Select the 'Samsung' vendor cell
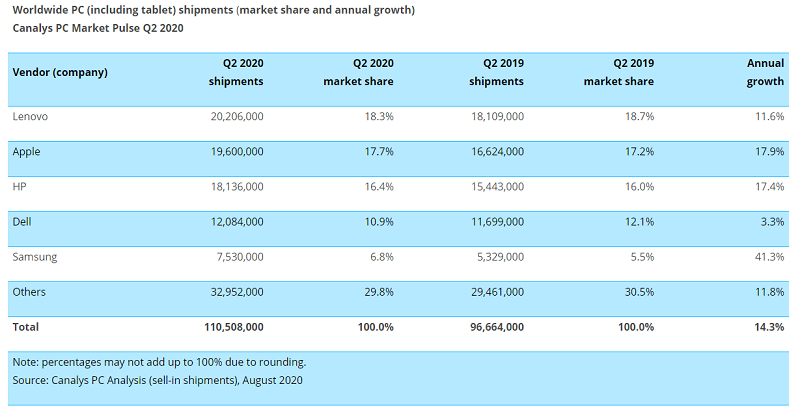This screenshot has width=800, height=410. coord(35,257)
